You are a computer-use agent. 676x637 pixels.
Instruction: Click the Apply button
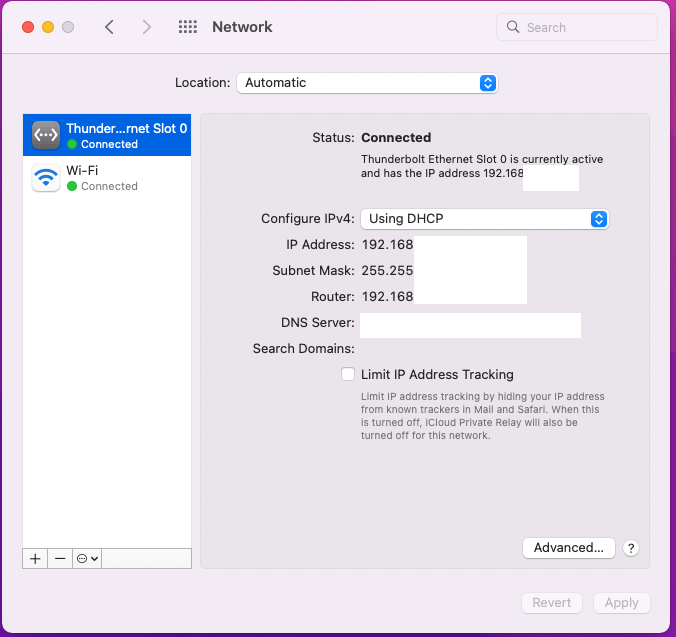pyautogui.click(x=621, y=603)
